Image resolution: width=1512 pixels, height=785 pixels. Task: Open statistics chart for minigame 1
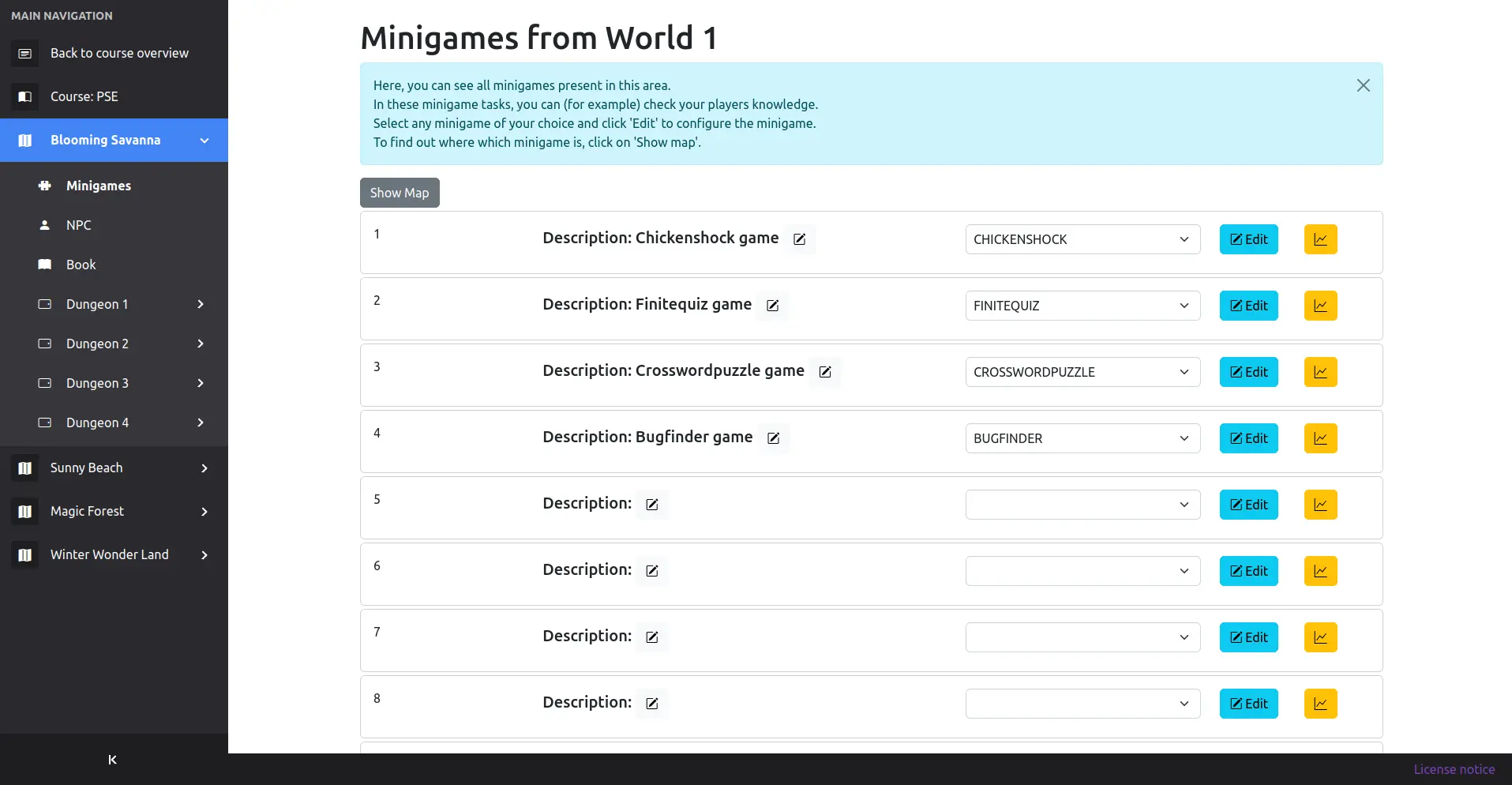click(x=1320, y=239)
